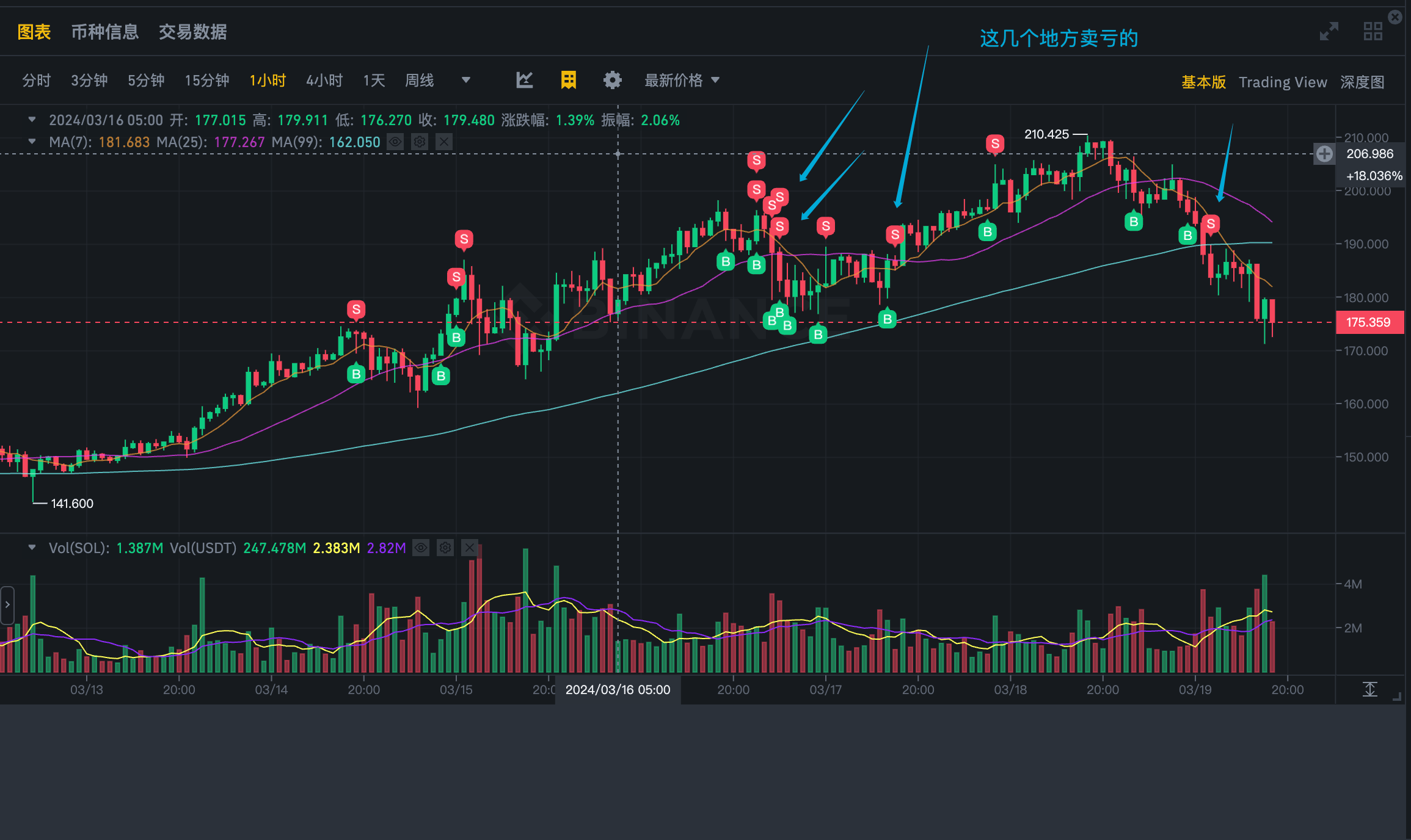This screenshot has width=1411, height=840.
Task: Open settings gear for the MA indicator
Action: pos(420,142)
